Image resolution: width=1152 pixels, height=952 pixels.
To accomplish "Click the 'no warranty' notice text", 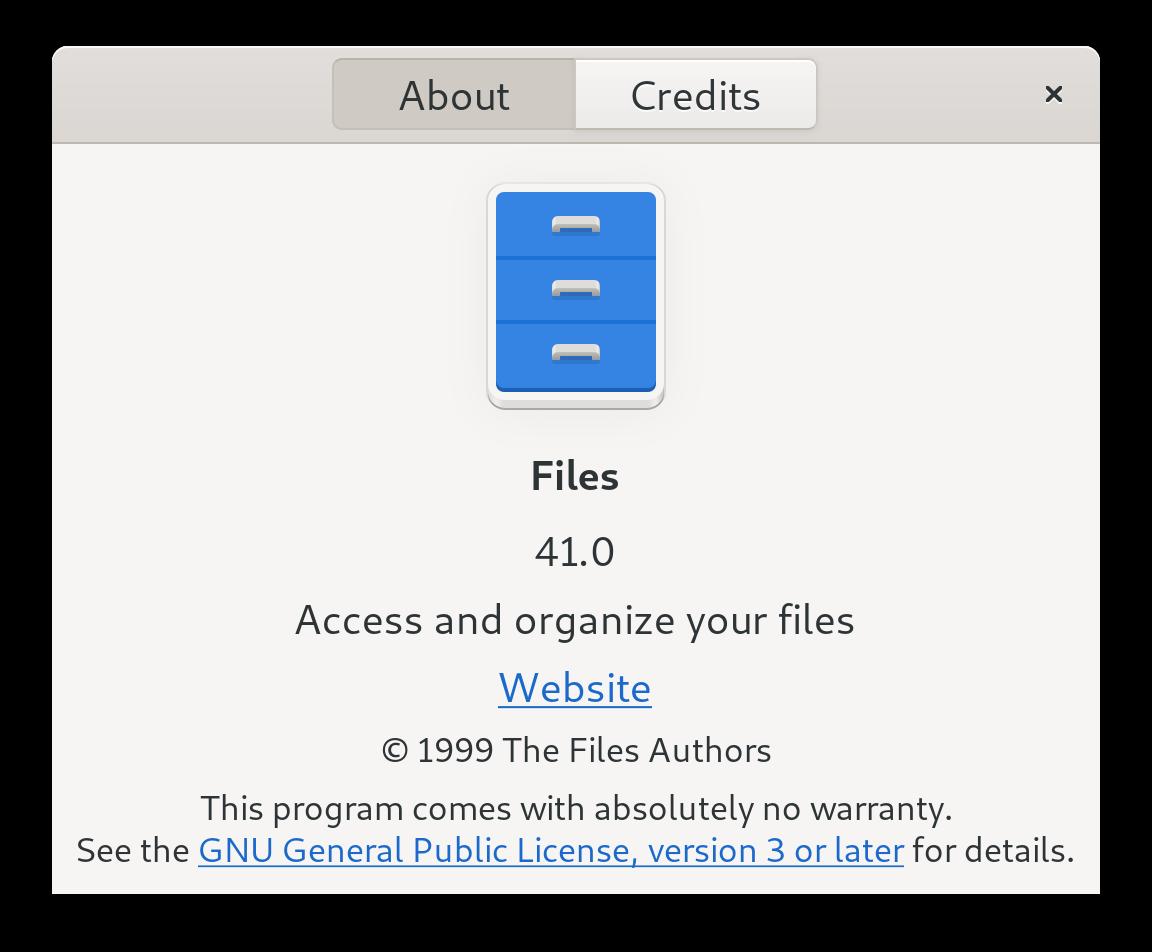I will (576, 809).
